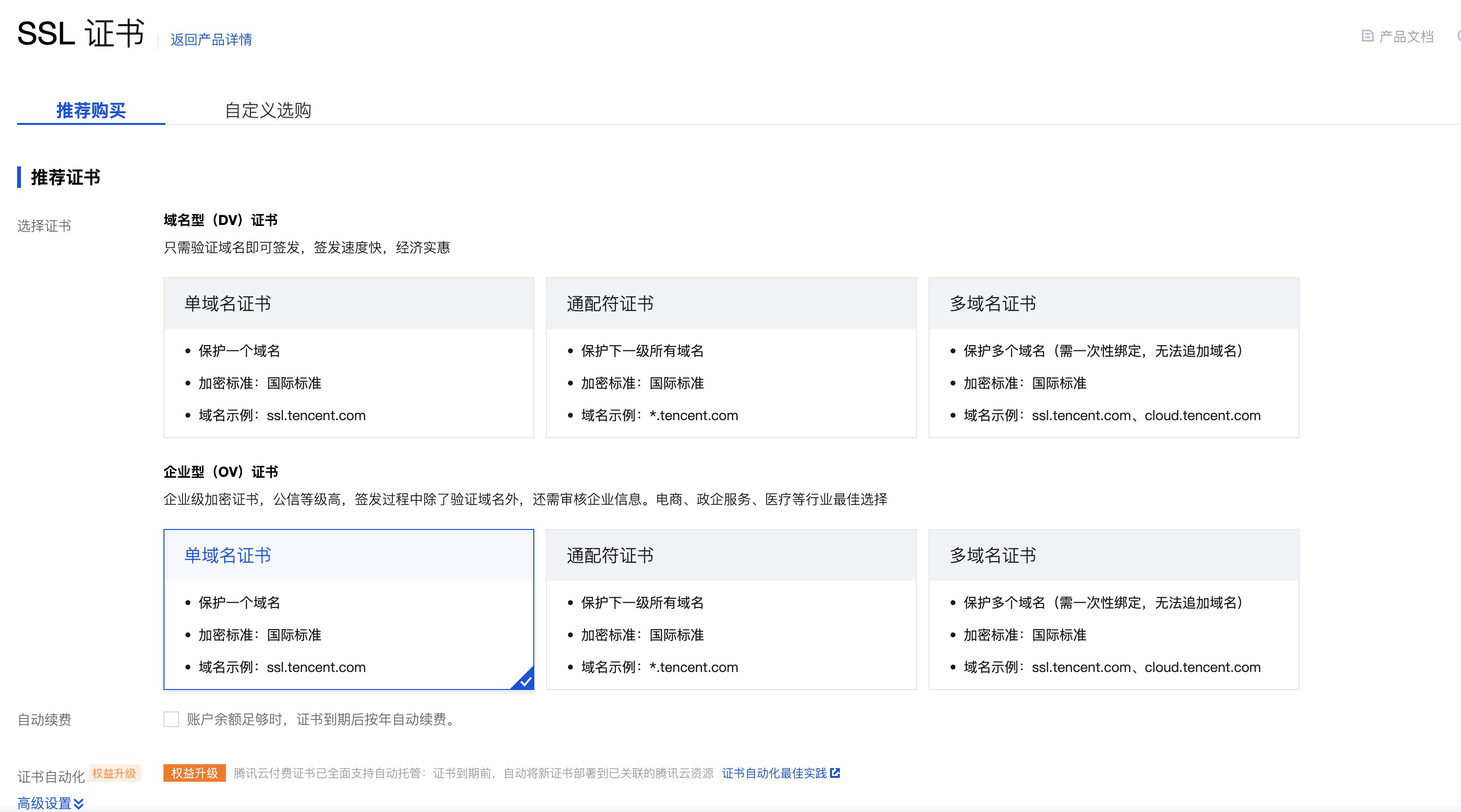
Task: Click the double-chevron icon beside 高级设置
Action: pyautogui.click(x=79, y=804)
